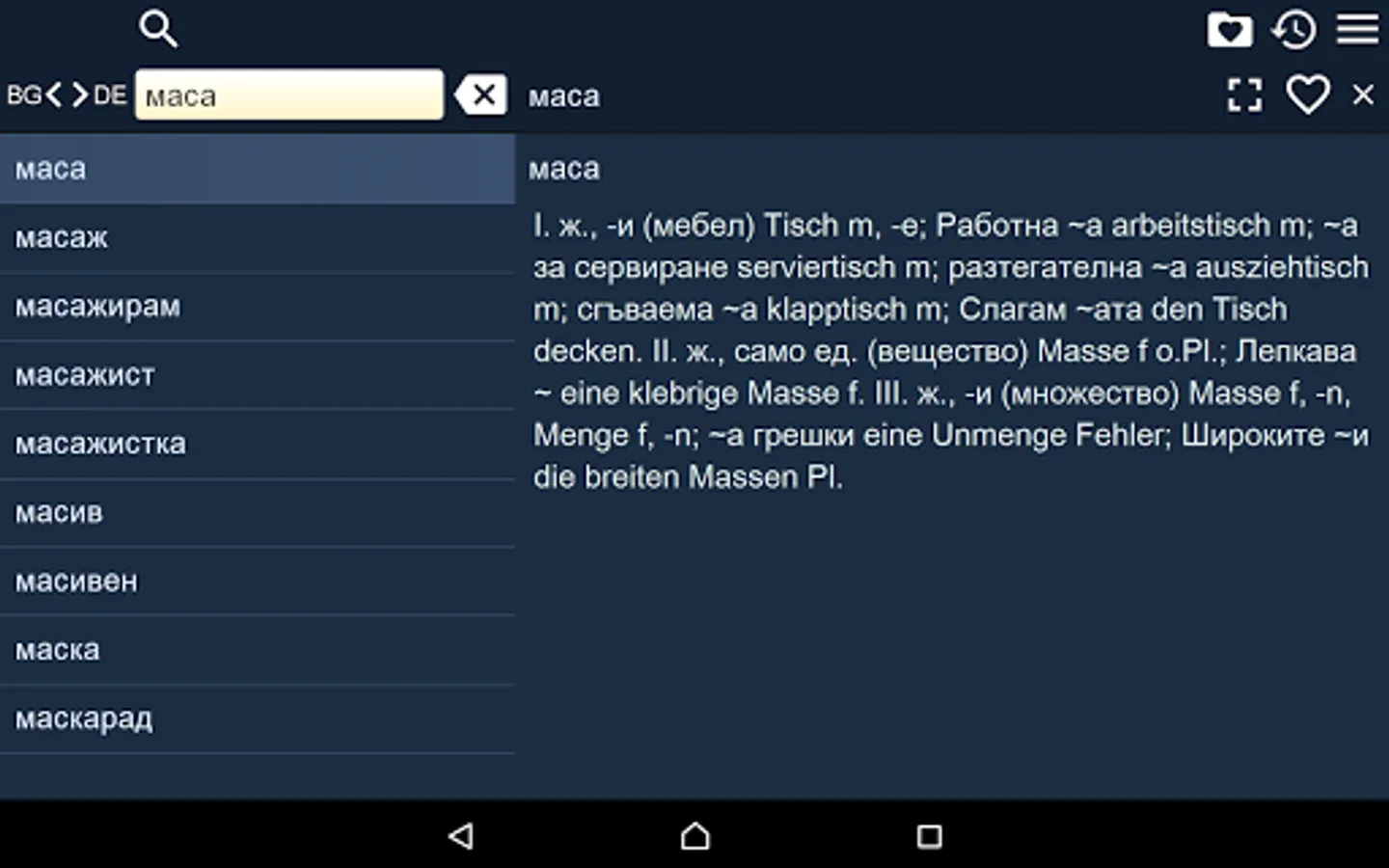Select масажирам in the word list
This screenshot has height=868, width=1389.
[257, 307]
